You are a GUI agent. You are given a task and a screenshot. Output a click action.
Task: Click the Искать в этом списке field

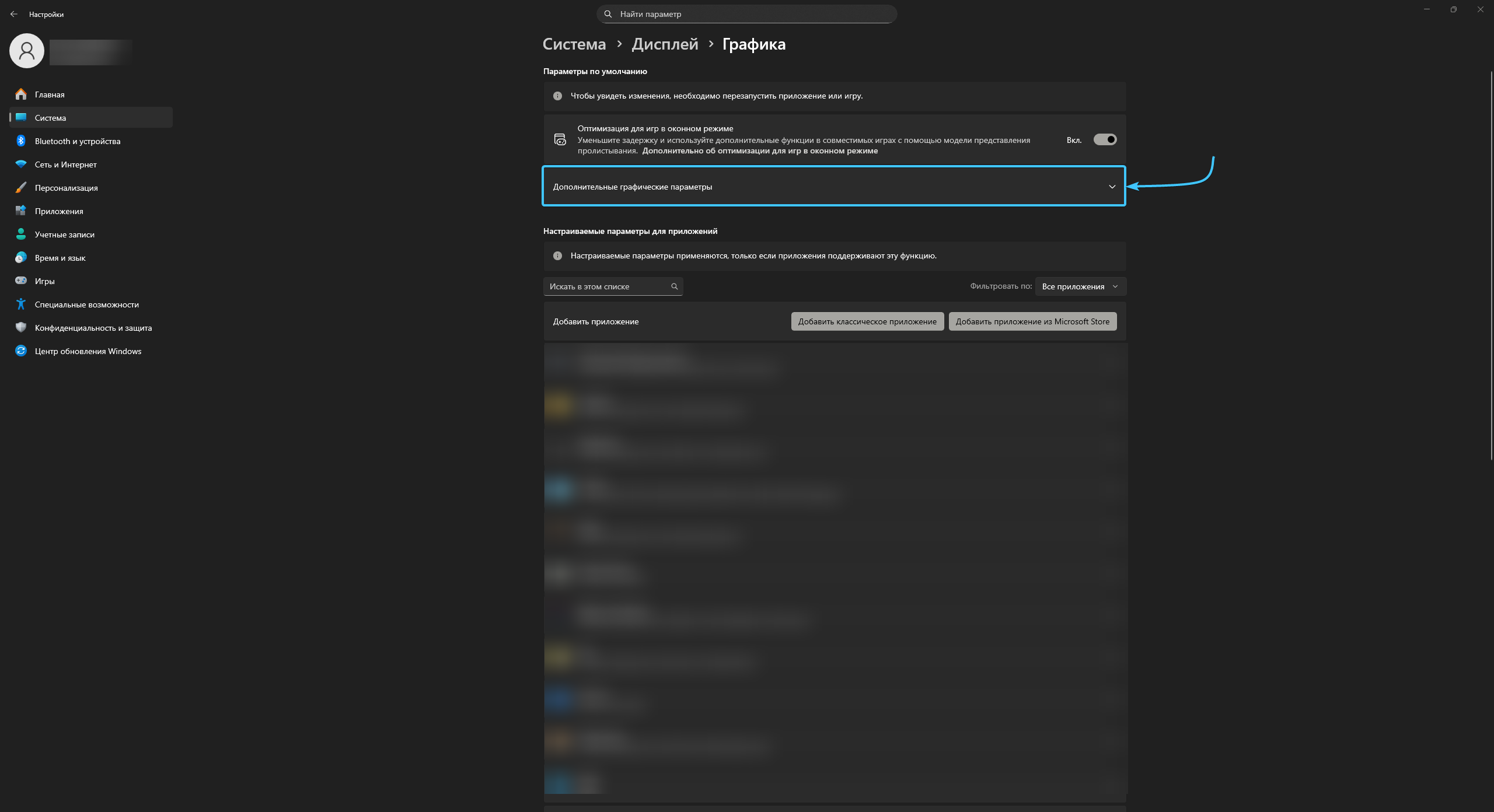coord(607,286)
